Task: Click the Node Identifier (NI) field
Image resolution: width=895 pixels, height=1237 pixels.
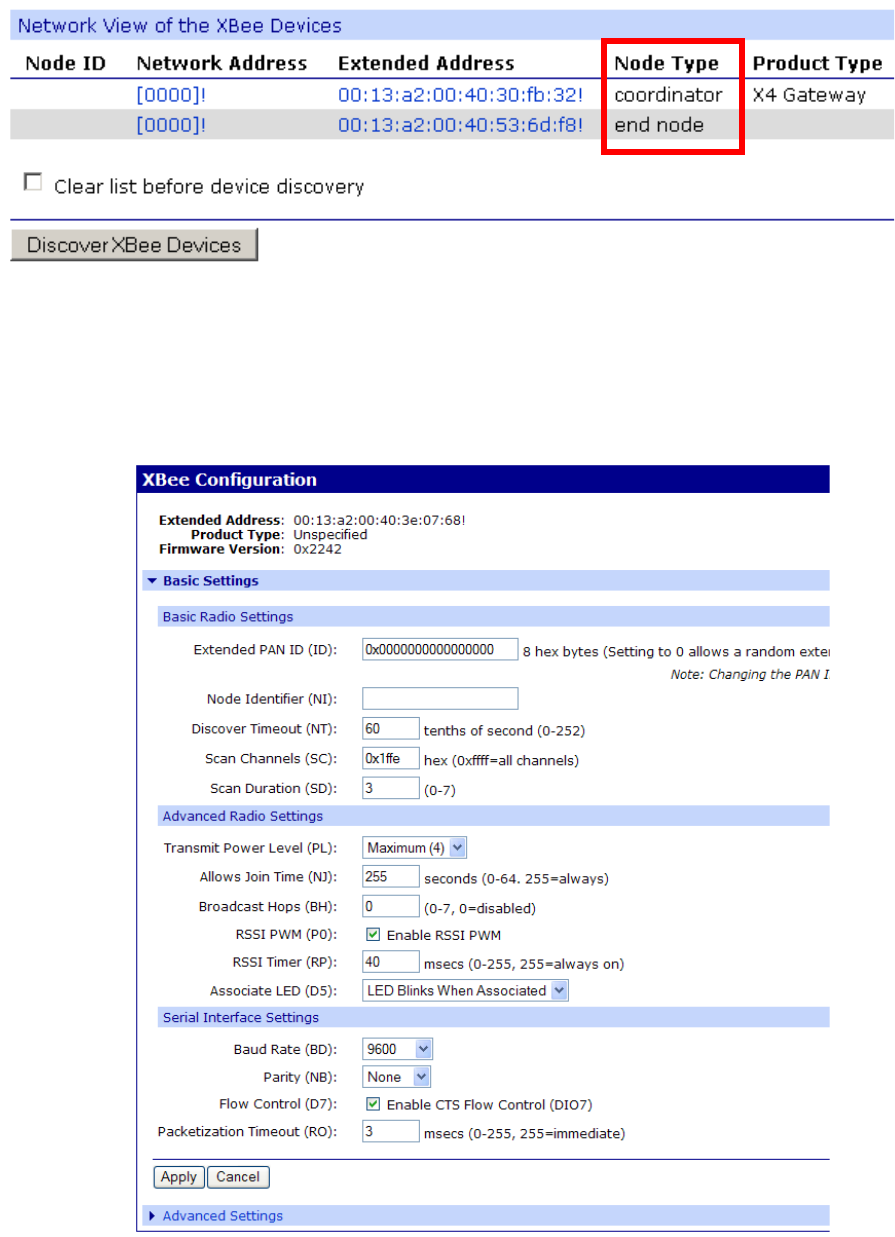Action: (440, 698)
